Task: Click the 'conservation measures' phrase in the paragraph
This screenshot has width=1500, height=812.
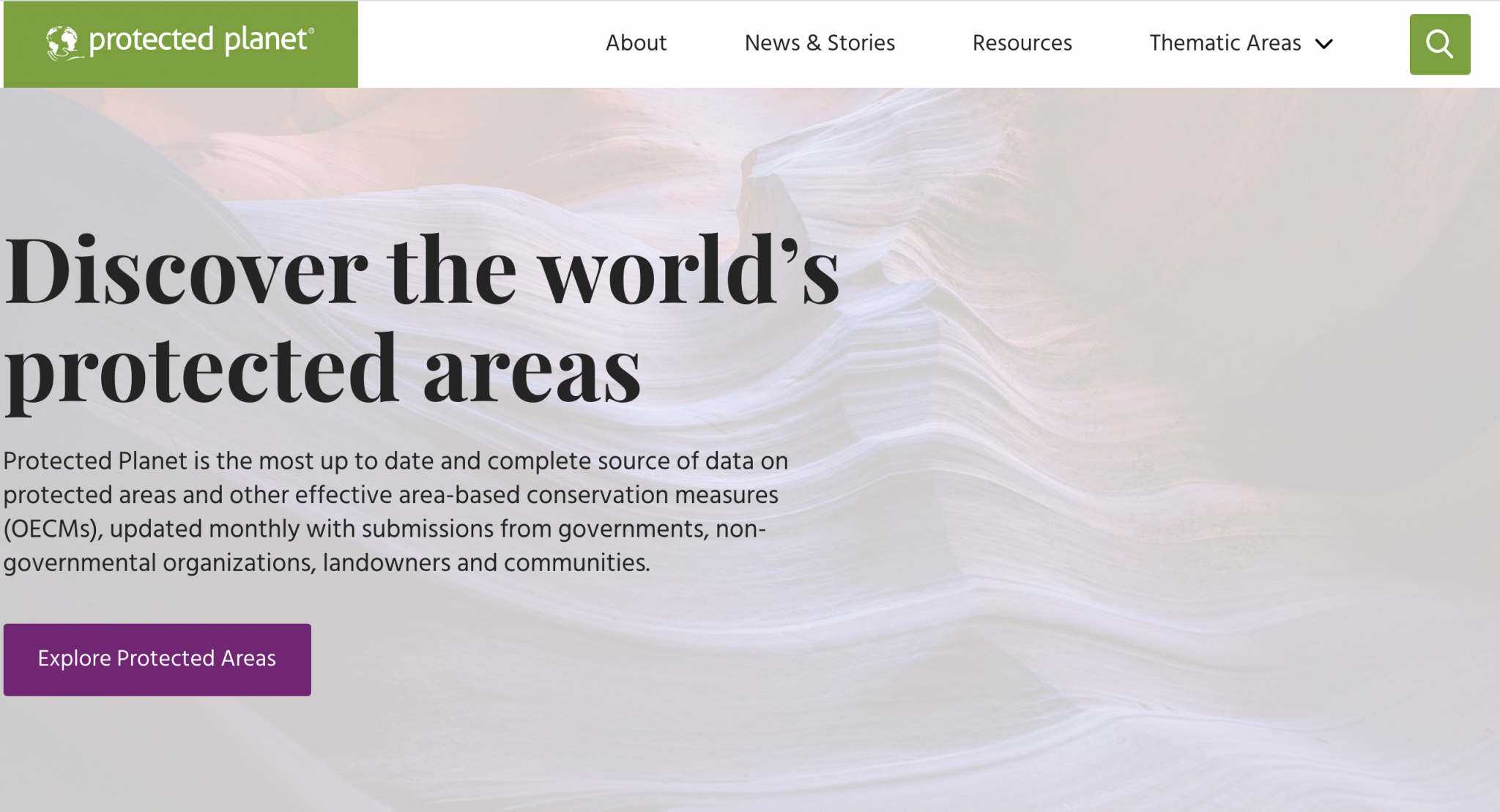Action: coord(652,495)
